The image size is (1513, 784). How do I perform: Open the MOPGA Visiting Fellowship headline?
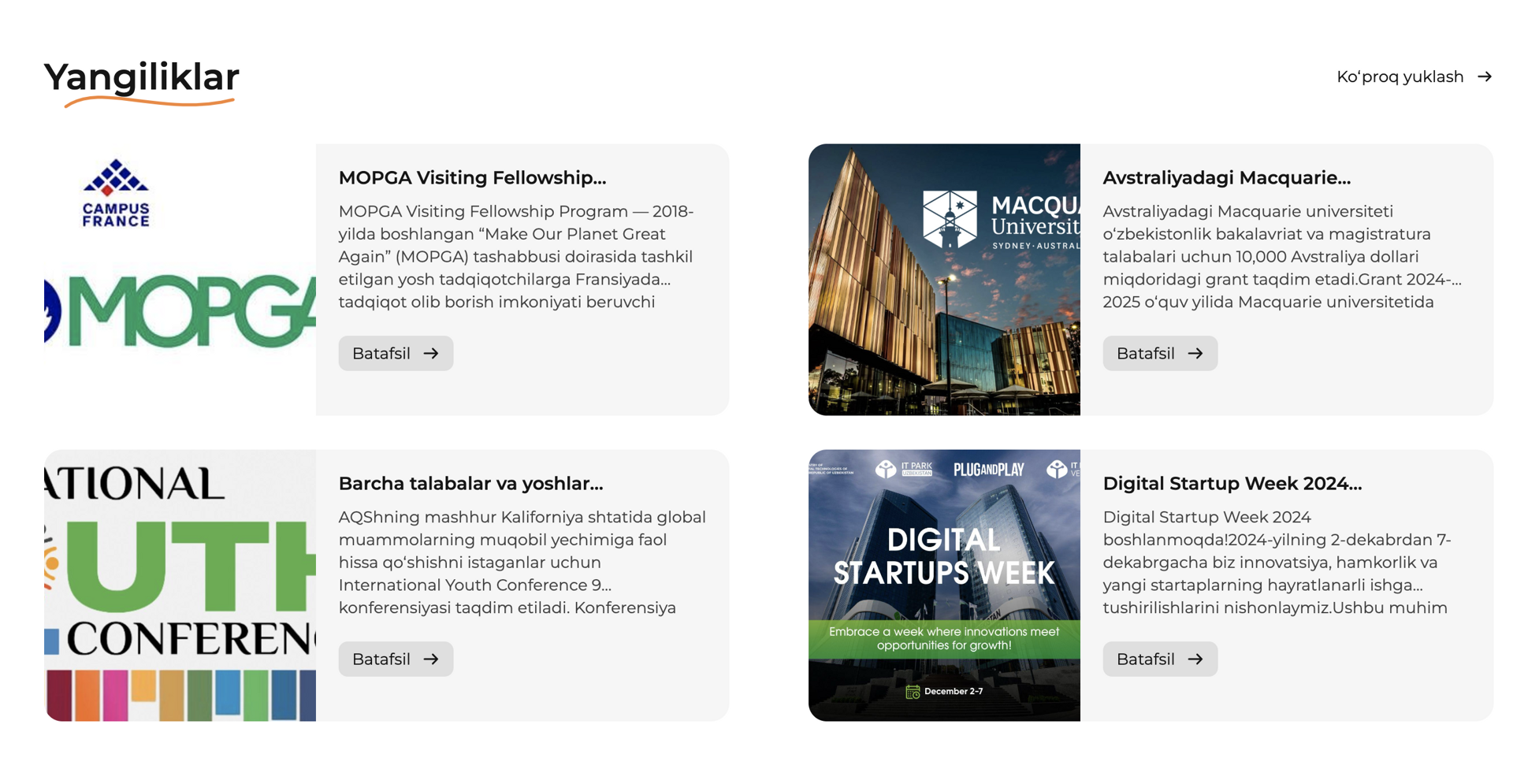(x=472, y=178)
